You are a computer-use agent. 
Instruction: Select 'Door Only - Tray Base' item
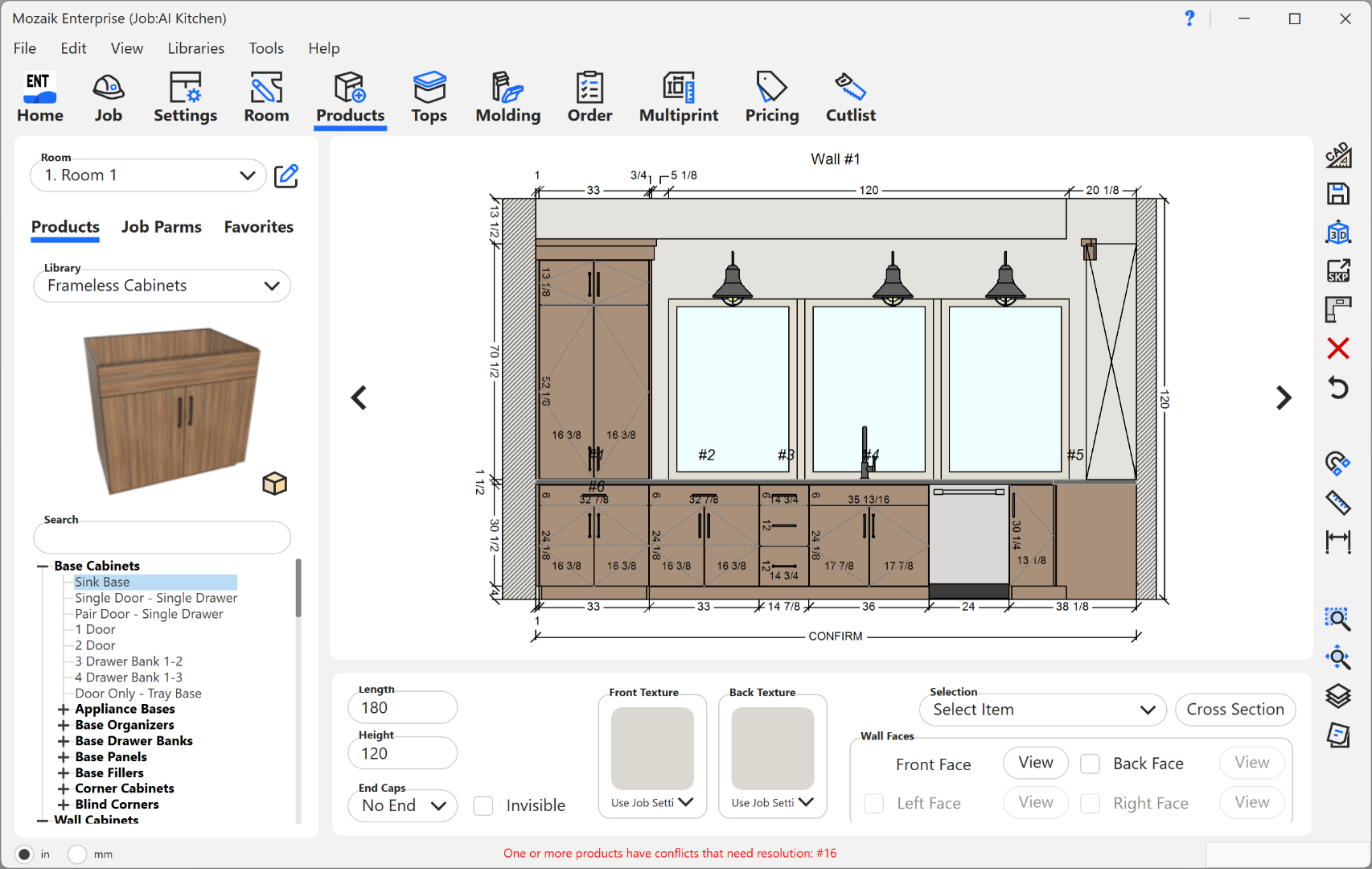pos(138,694)
